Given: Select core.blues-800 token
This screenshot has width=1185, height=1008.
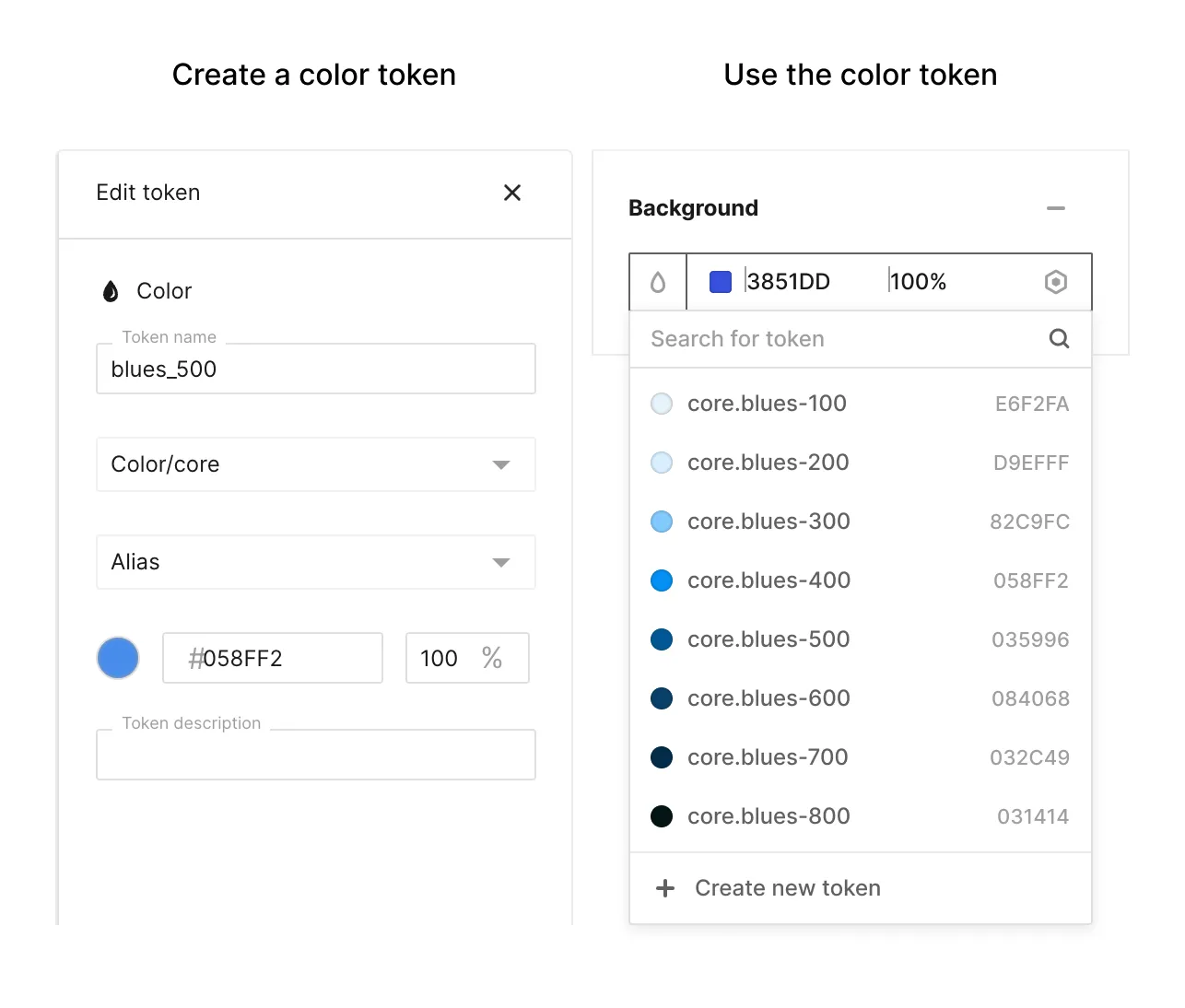Looking at the screenshot, I should [861, 816].
